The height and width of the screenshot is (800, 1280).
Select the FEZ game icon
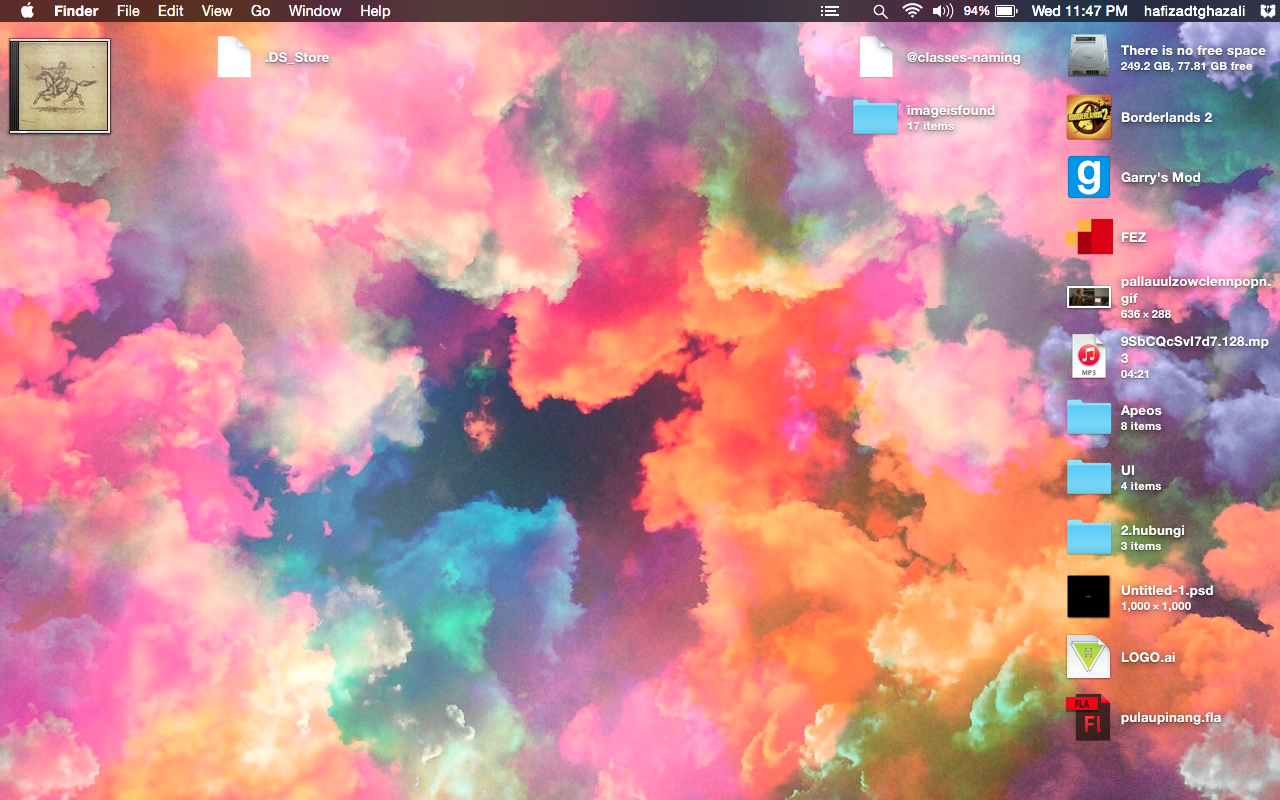(1088, 237)
